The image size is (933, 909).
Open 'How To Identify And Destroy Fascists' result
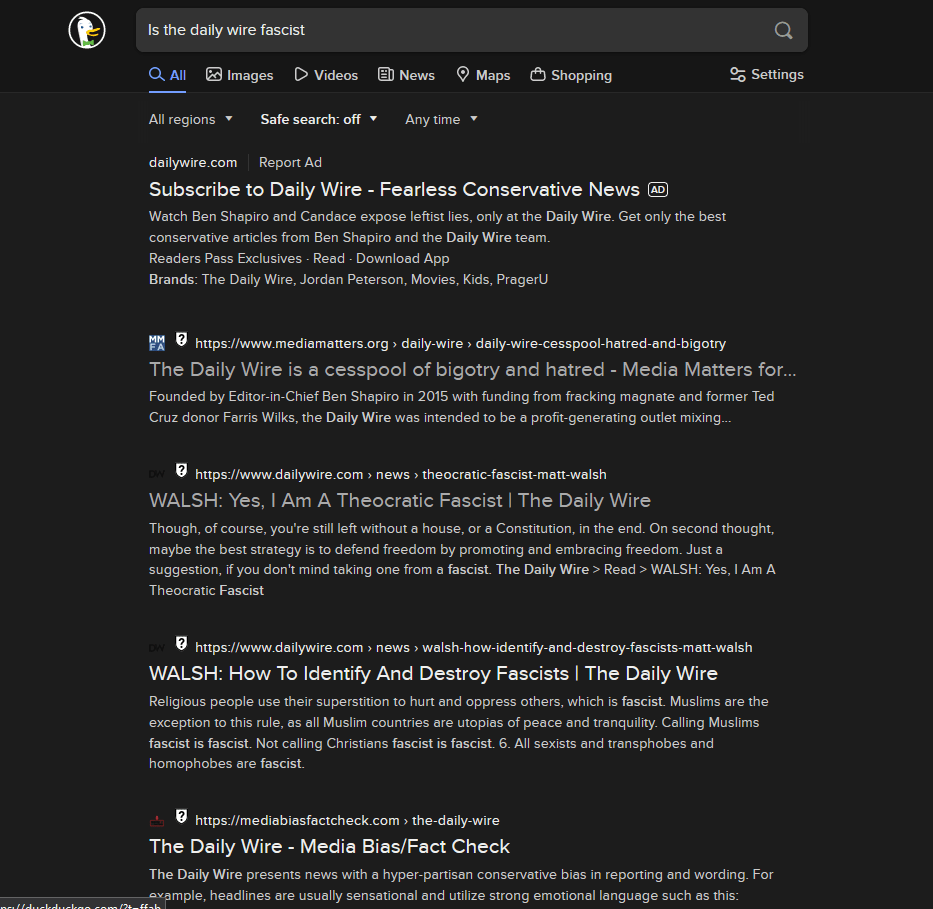[433, 673]
